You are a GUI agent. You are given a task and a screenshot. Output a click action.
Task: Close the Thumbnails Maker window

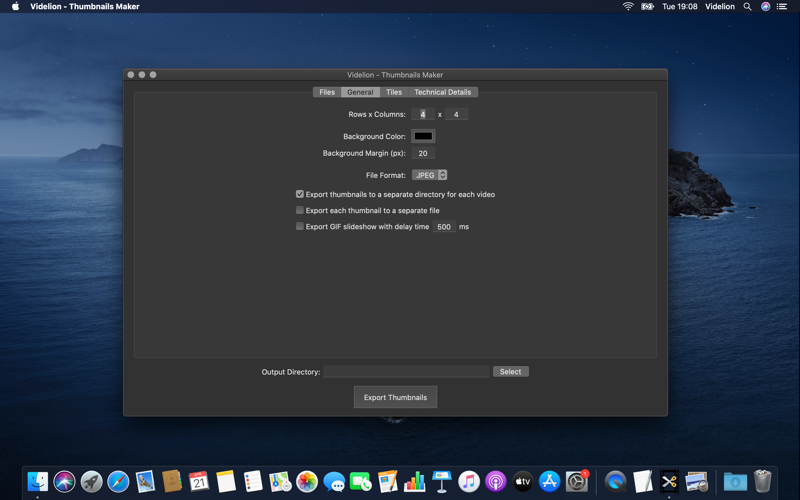pyautogui.click(x=131, y=74)
